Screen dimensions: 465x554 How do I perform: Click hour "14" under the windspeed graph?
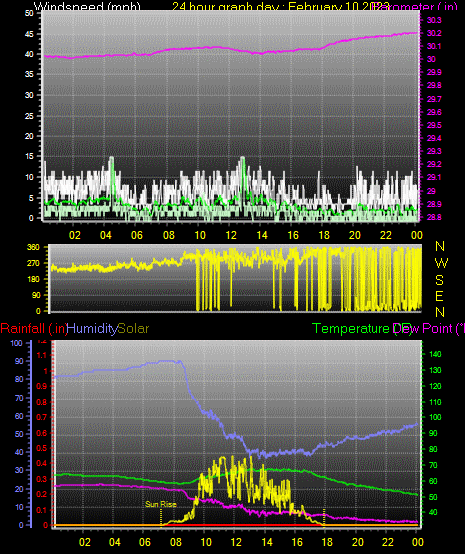click(x=262, y=235)
